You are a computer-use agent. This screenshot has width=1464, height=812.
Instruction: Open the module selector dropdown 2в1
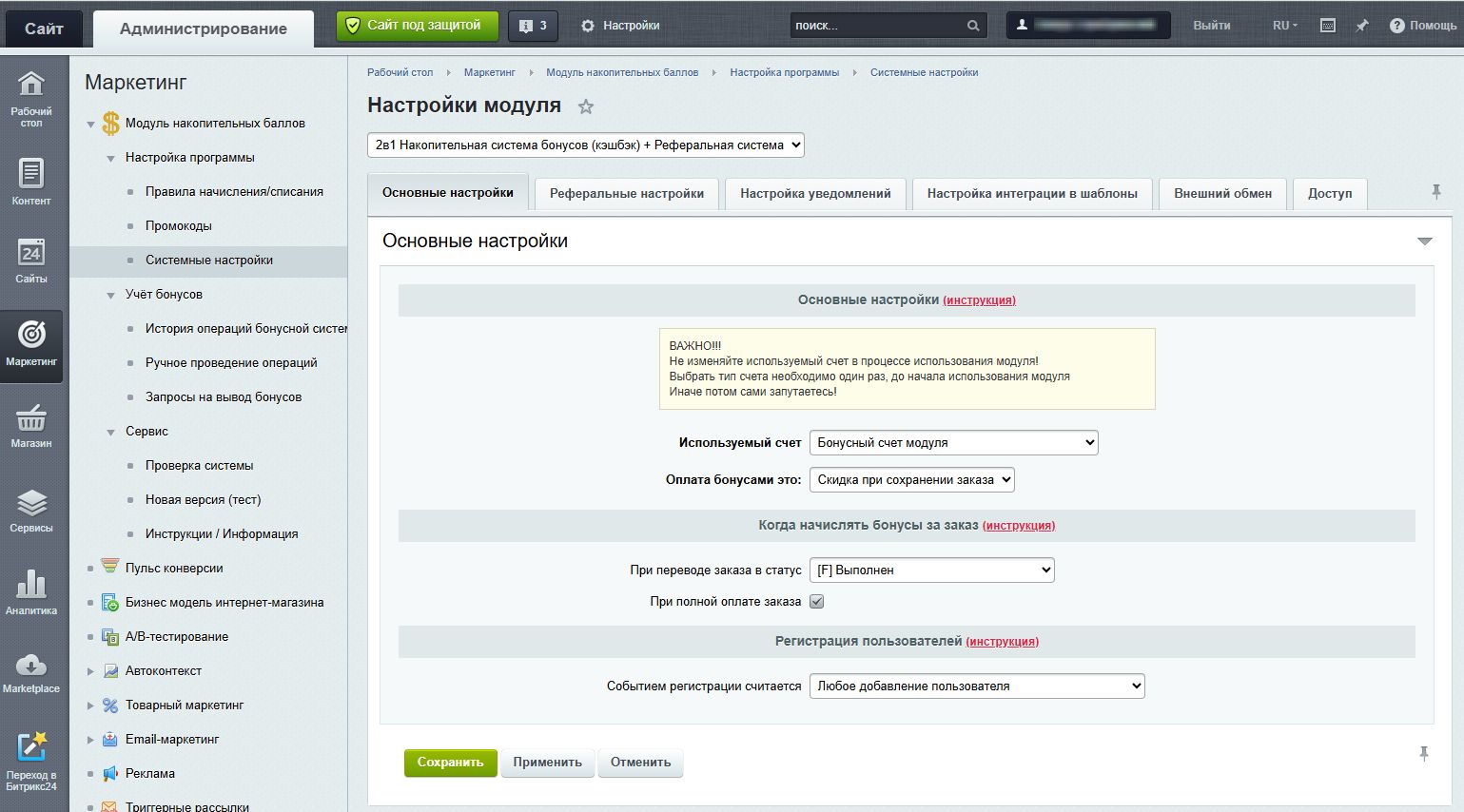[x=586, y=145]
